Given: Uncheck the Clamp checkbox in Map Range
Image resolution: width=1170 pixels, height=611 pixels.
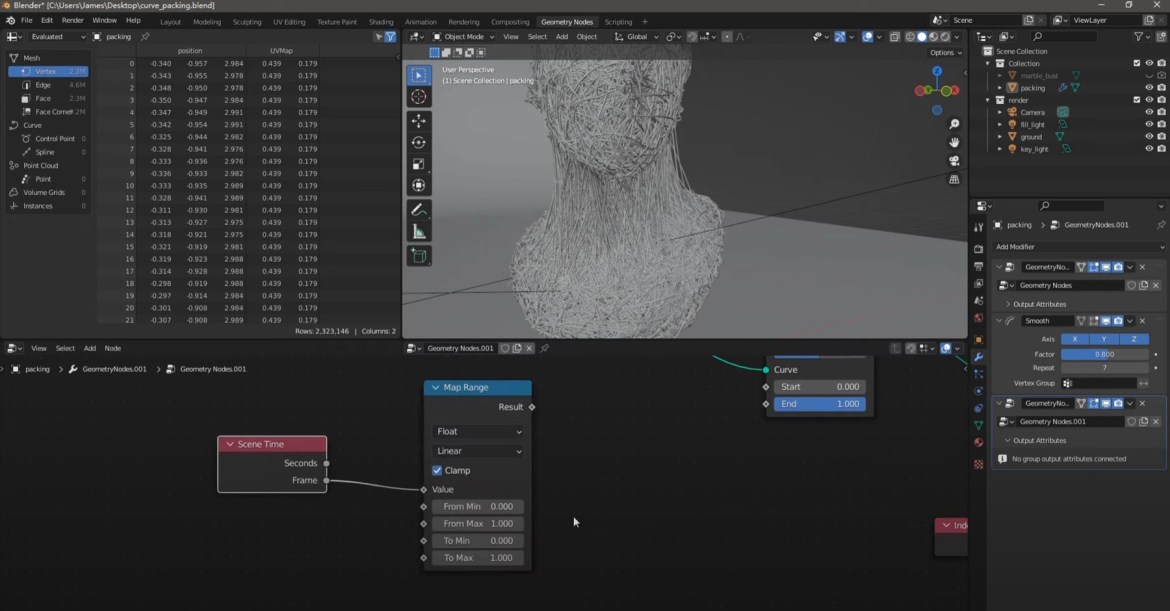Looking at the screenshot, I should pos(437,470).
